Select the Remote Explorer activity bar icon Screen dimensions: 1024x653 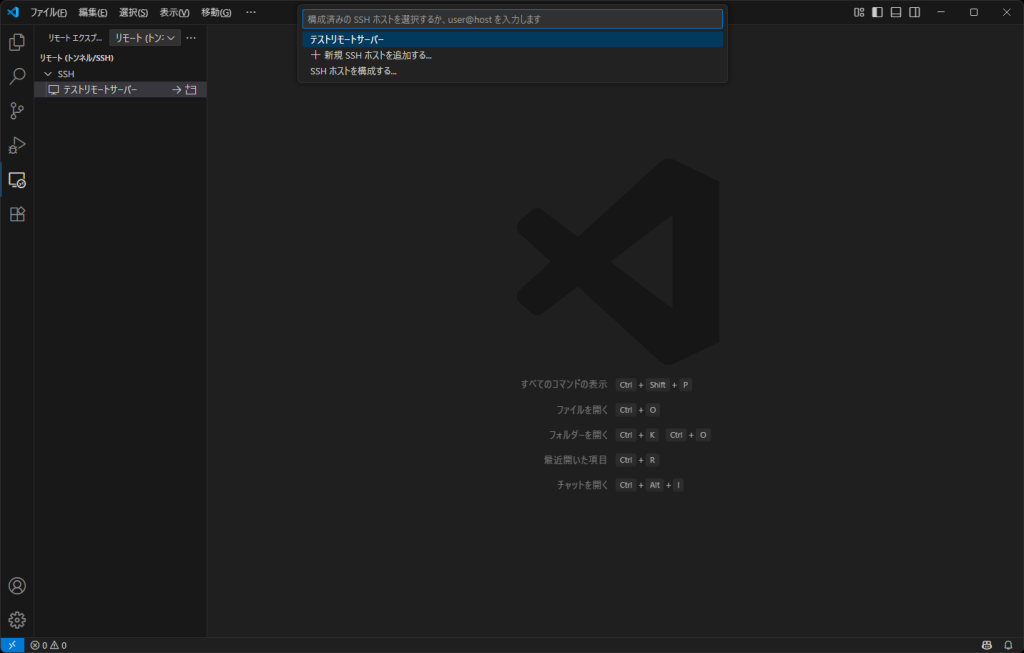point(17,180)
